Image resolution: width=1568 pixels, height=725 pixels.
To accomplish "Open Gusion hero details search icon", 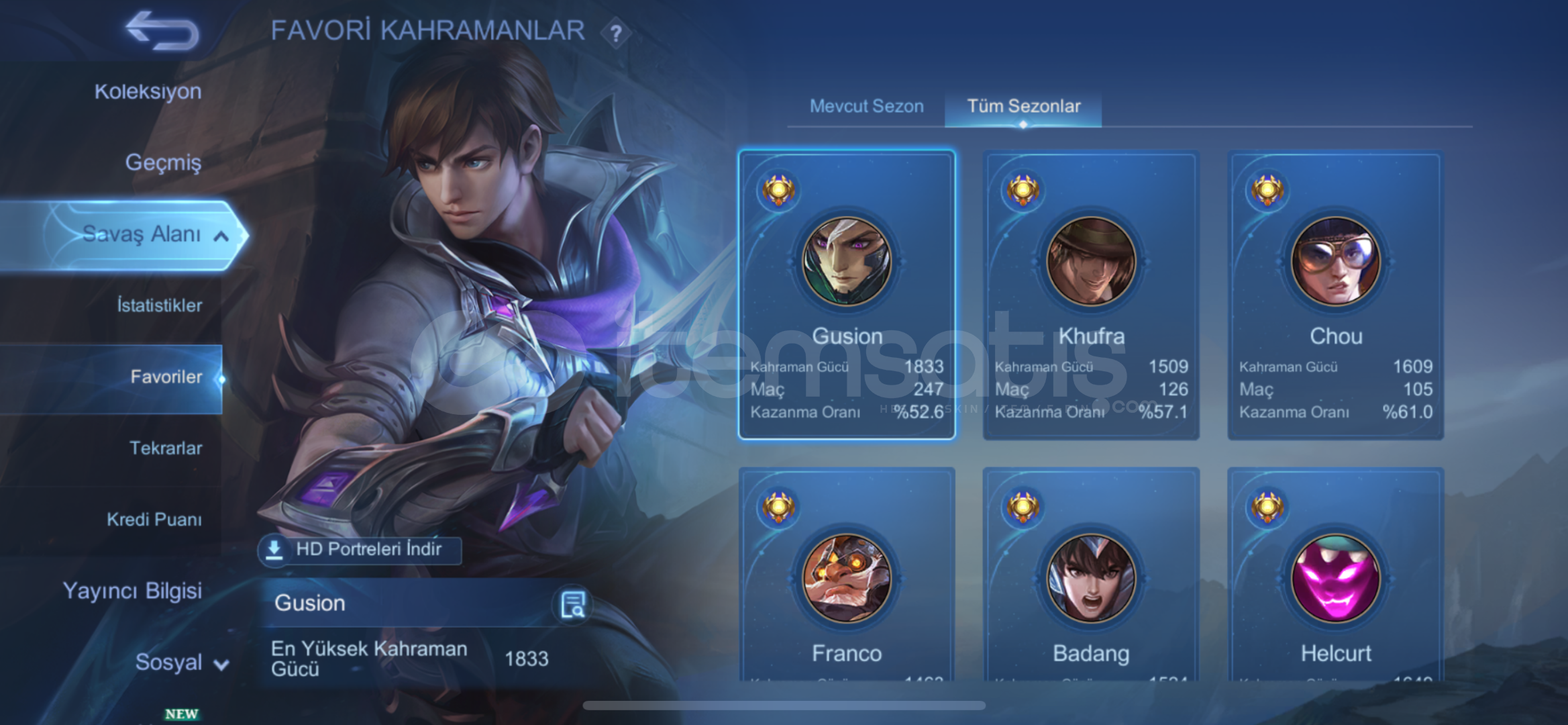I will pyautogui.click(x=572, y=603).
